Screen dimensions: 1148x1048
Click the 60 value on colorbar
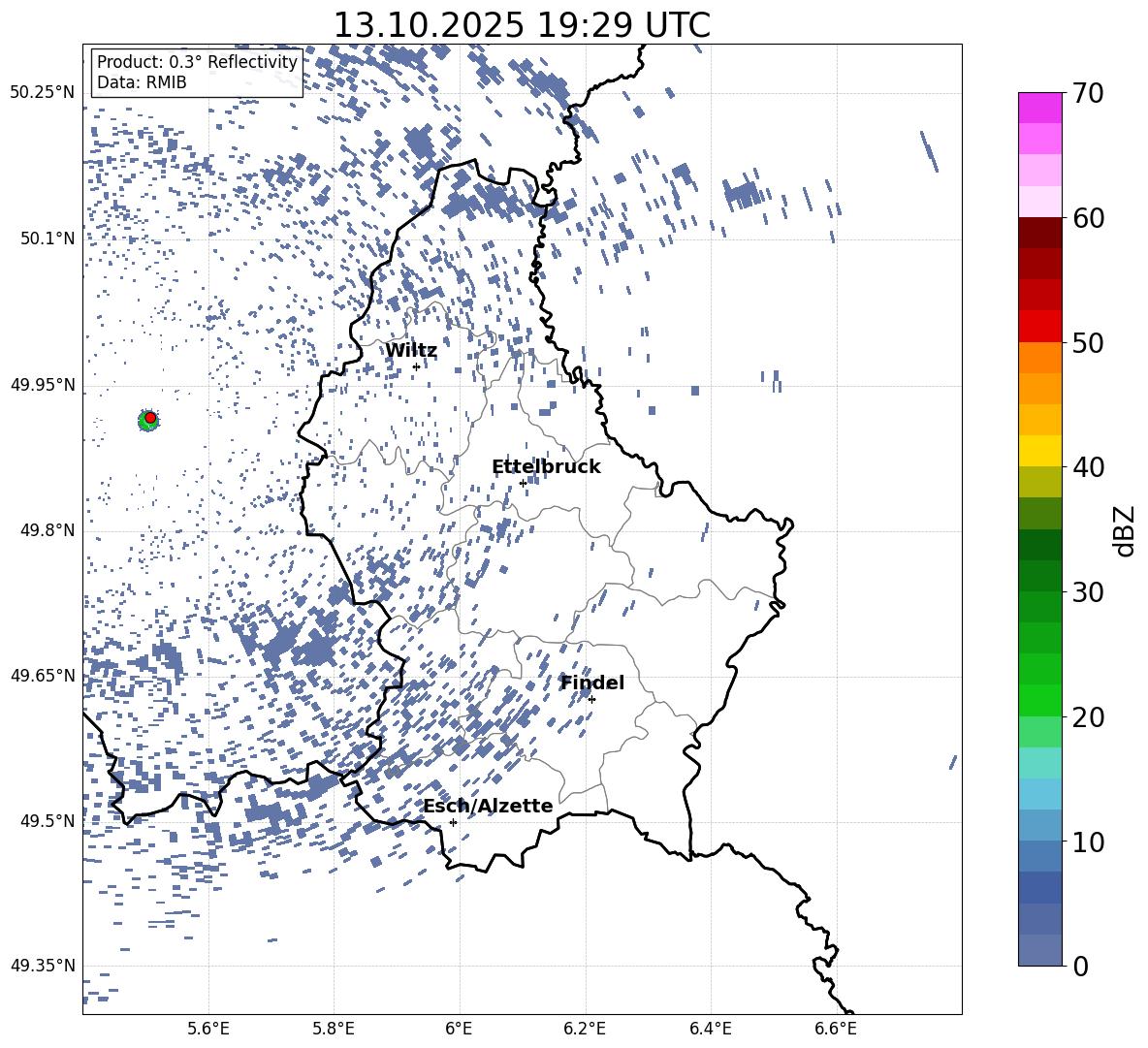(x=1088, y=218)
